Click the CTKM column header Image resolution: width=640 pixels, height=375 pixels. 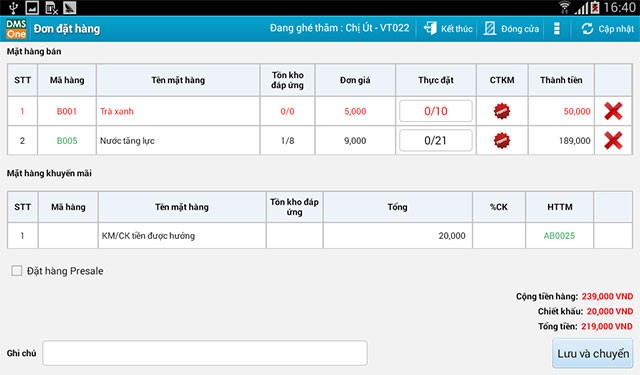tap(502, 80)
